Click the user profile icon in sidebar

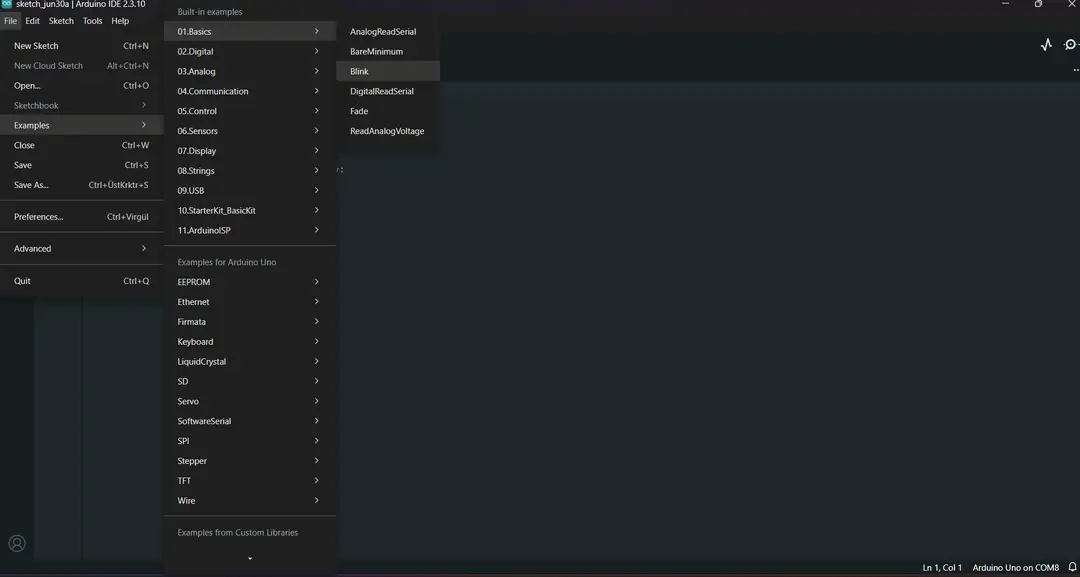pos(17,543)
